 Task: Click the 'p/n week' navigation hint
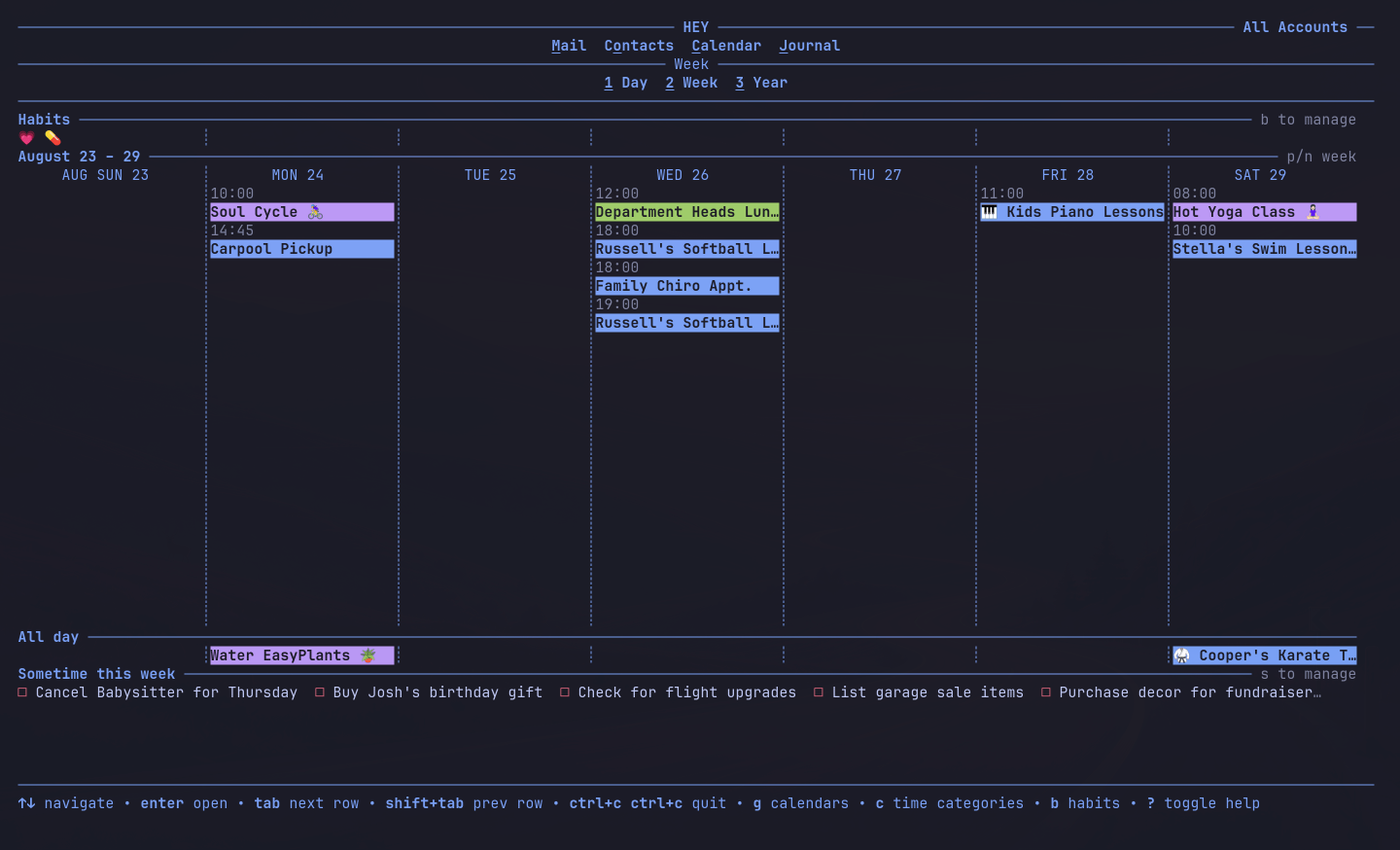click(1321, 157)
